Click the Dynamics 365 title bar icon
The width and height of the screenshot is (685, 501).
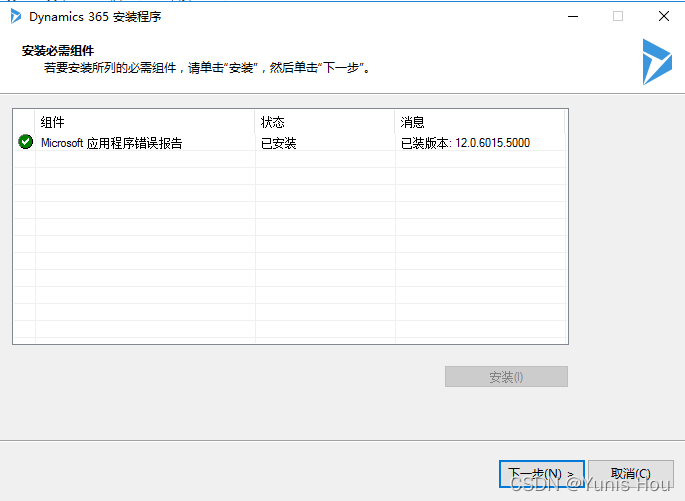point(16,17)
